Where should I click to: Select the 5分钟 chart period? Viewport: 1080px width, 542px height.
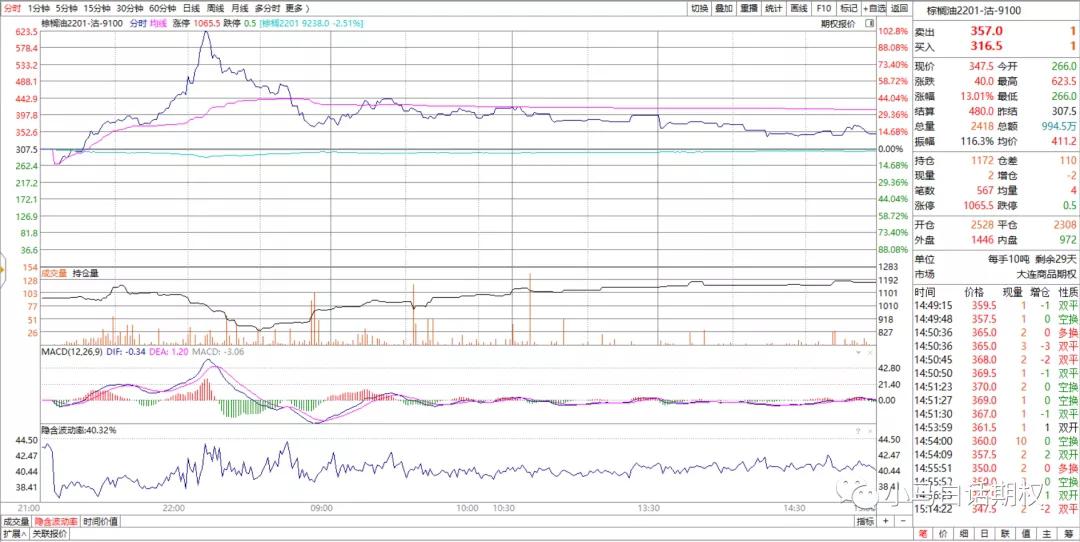tap(67, 8)
